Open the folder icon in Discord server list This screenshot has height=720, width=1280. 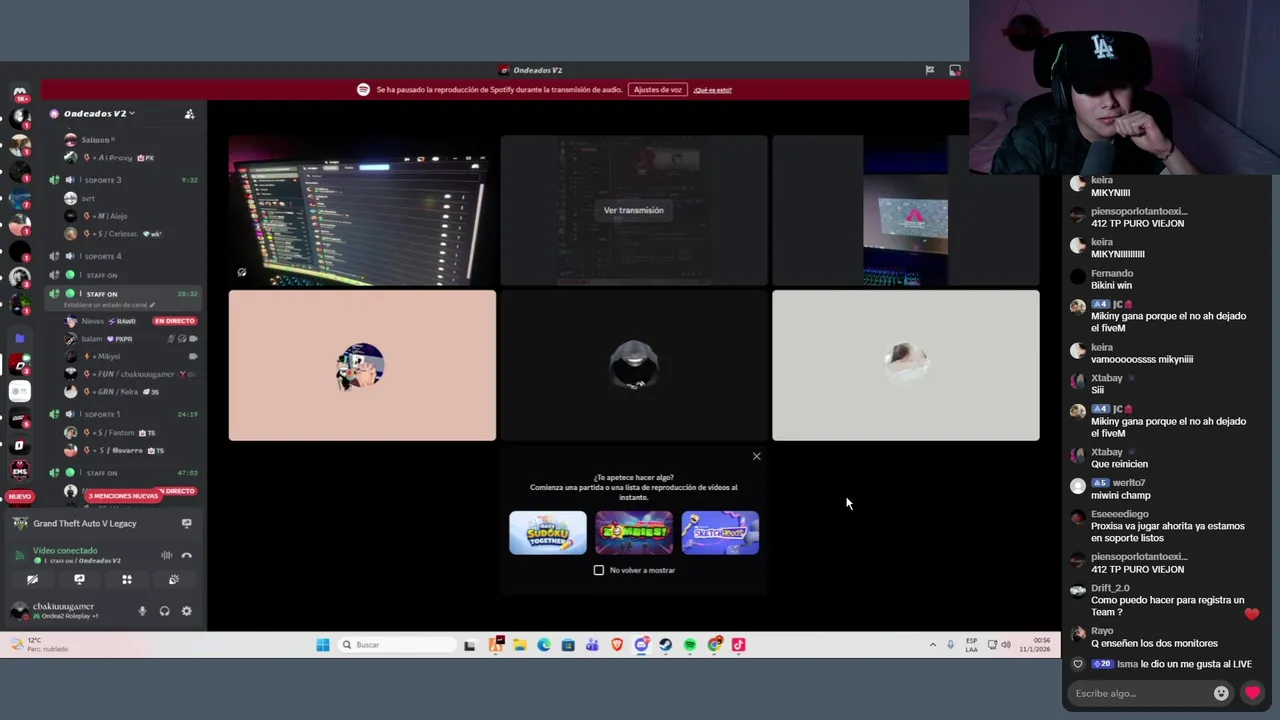click(19, 338)
